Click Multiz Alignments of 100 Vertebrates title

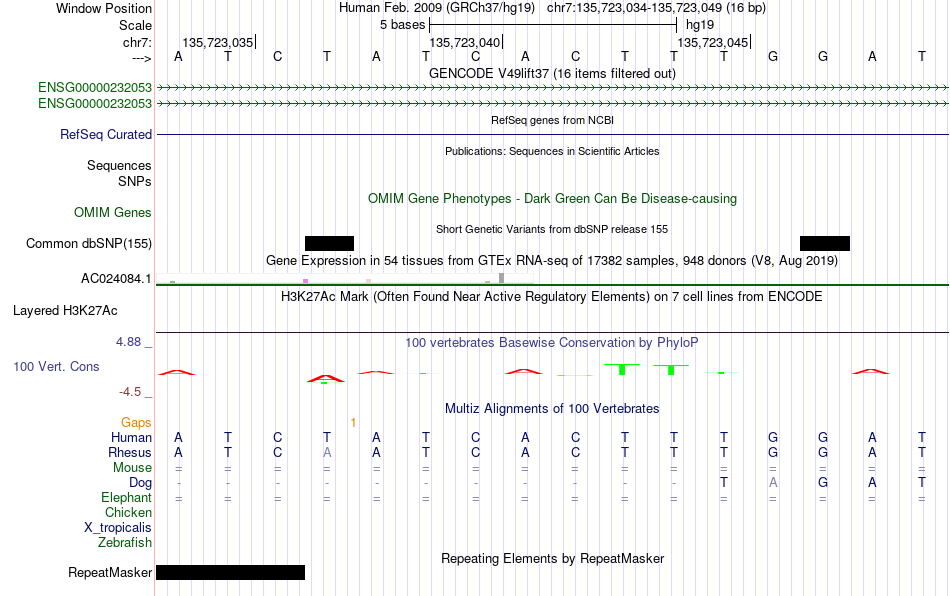(x=552, y=408)
